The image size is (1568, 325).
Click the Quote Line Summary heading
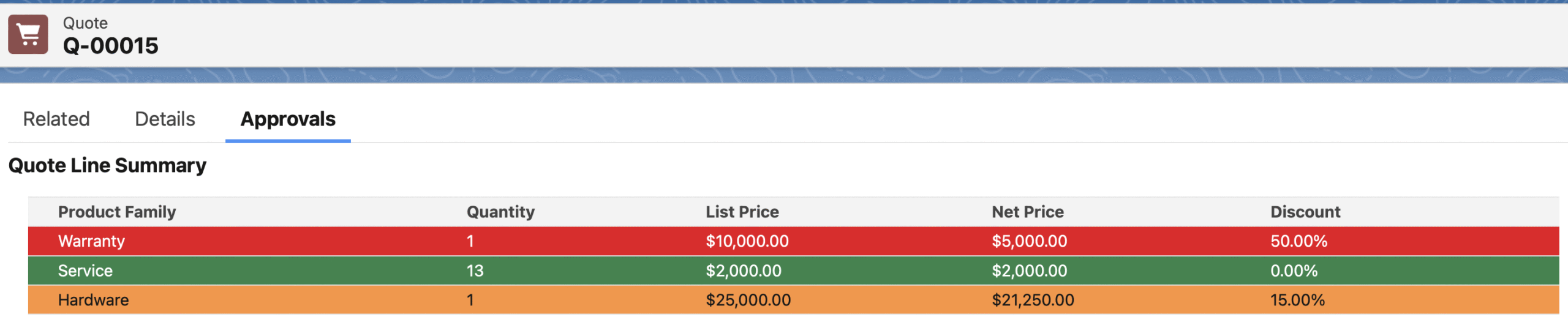[107, 165]
